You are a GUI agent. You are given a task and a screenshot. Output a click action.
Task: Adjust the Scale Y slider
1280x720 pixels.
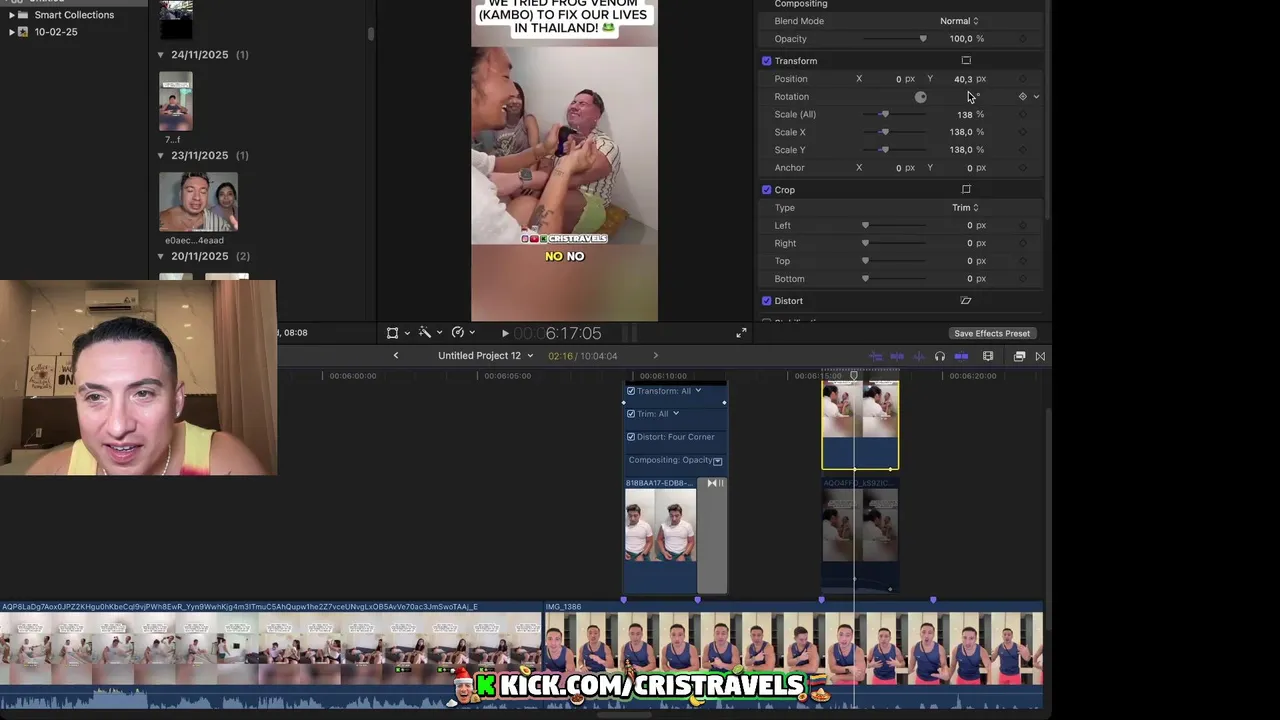tap(895, 150)
